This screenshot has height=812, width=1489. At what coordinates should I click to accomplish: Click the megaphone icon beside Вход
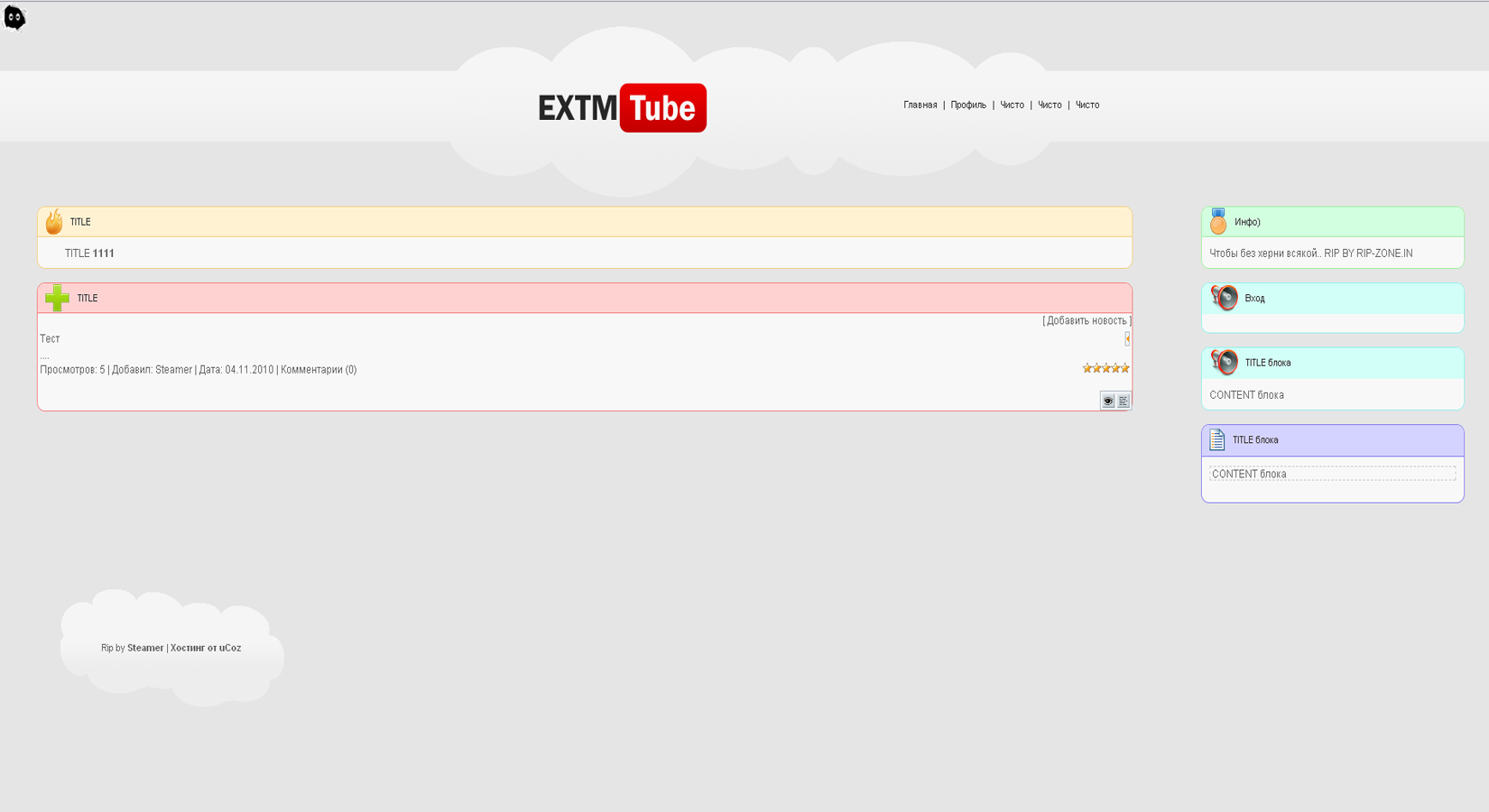pos(1225,298)
